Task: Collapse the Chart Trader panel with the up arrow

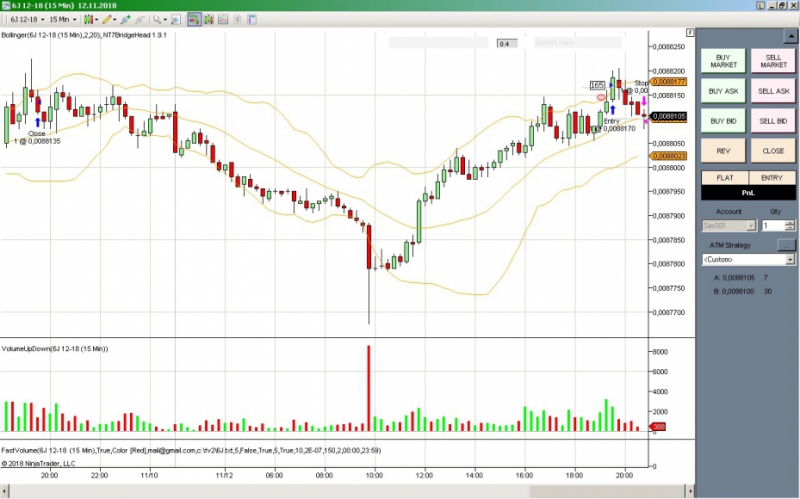Action: pos(790,36)
